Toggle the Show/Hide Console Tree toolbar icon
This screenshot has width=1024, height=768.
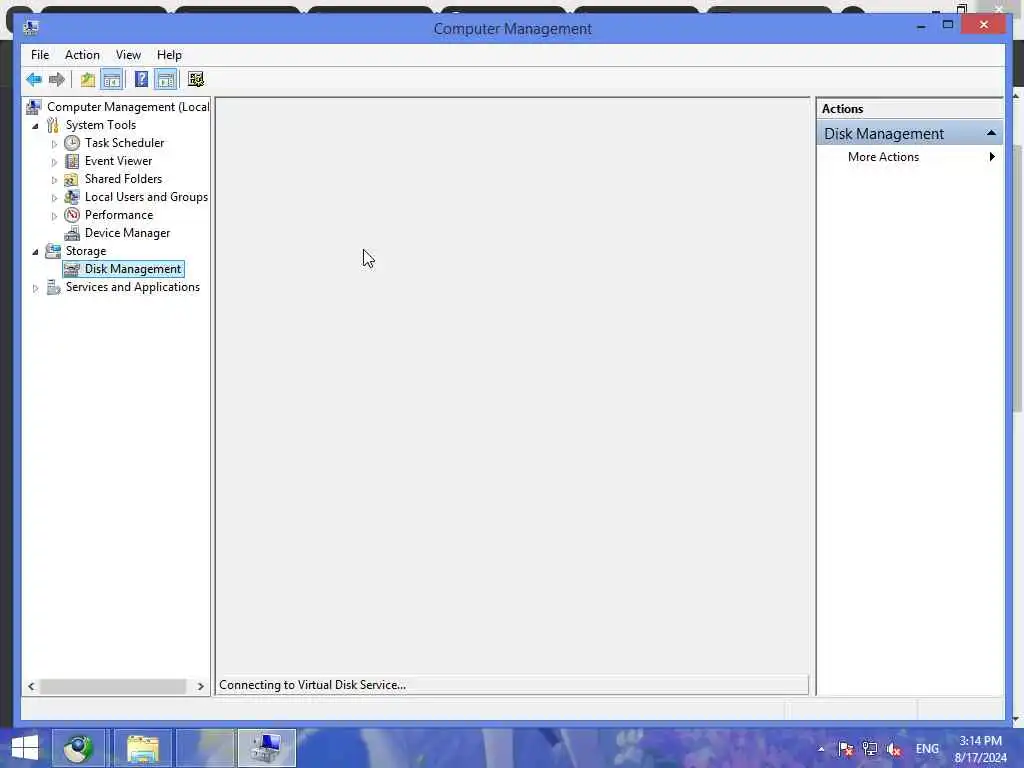(112, 80)
